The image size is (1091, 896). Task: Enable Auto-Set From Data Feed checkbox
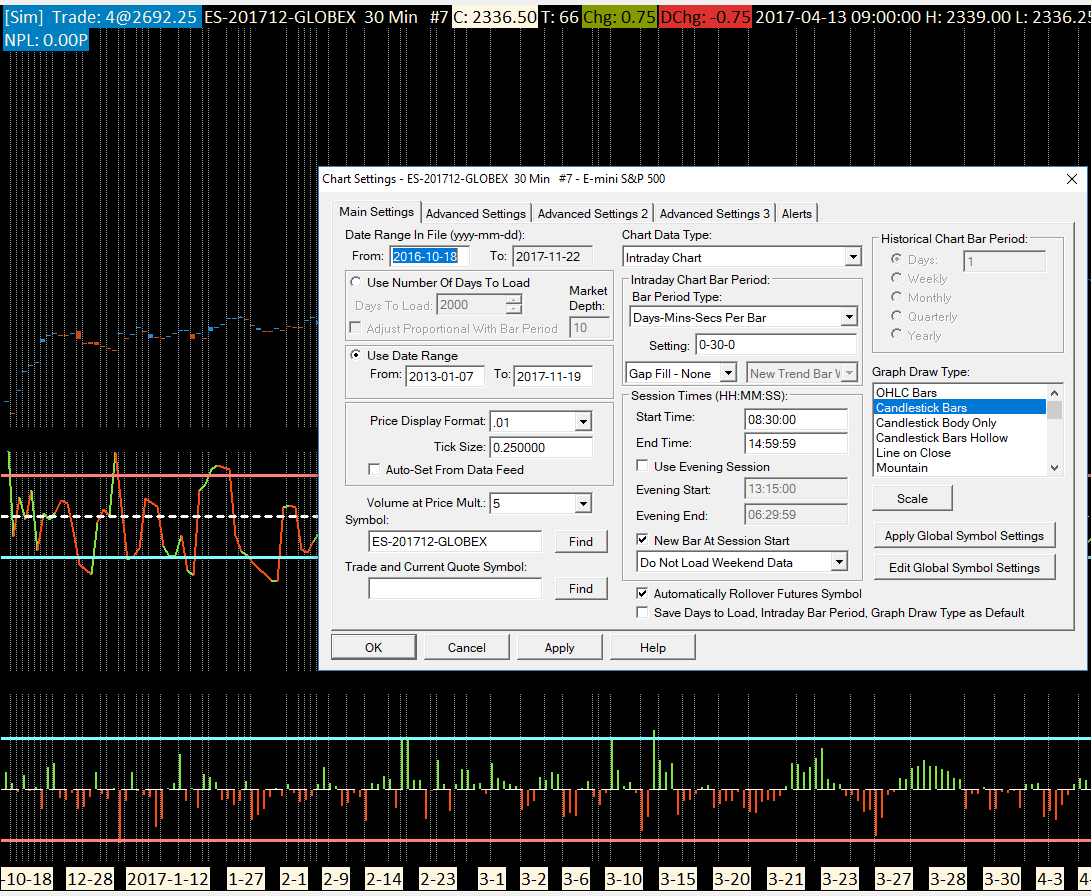(376, 469)
